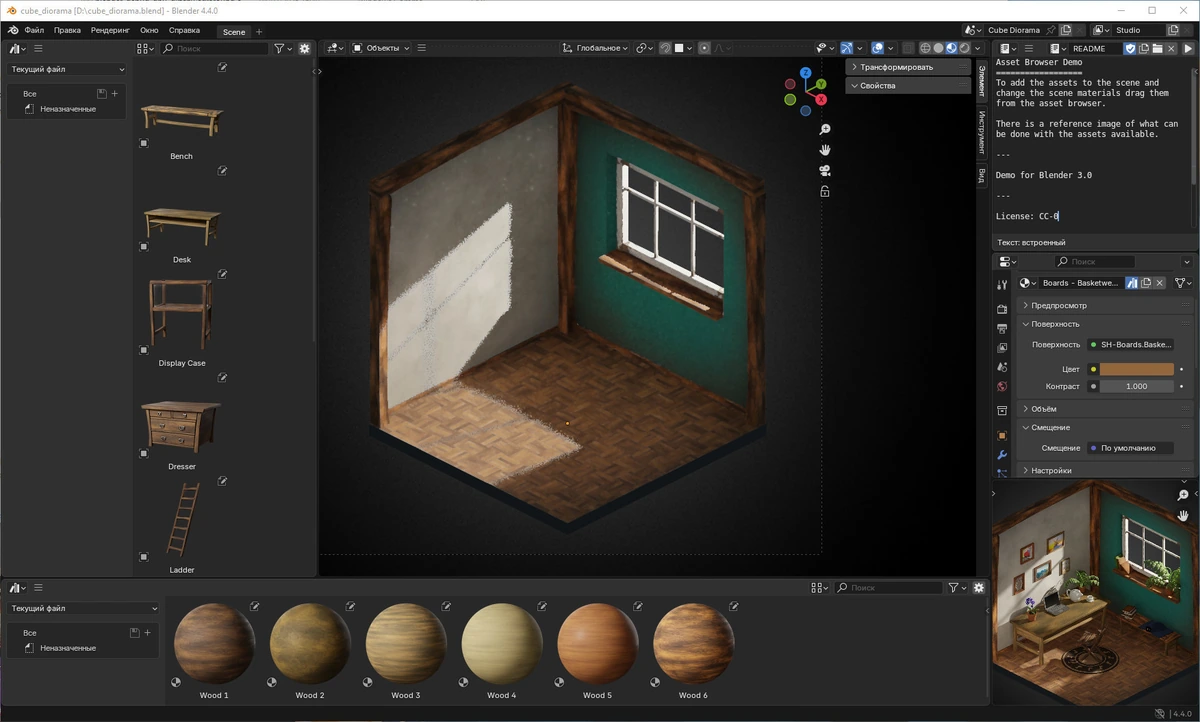Open the Output properties tab icon

pyautogui.click(x=1002, y=328)
